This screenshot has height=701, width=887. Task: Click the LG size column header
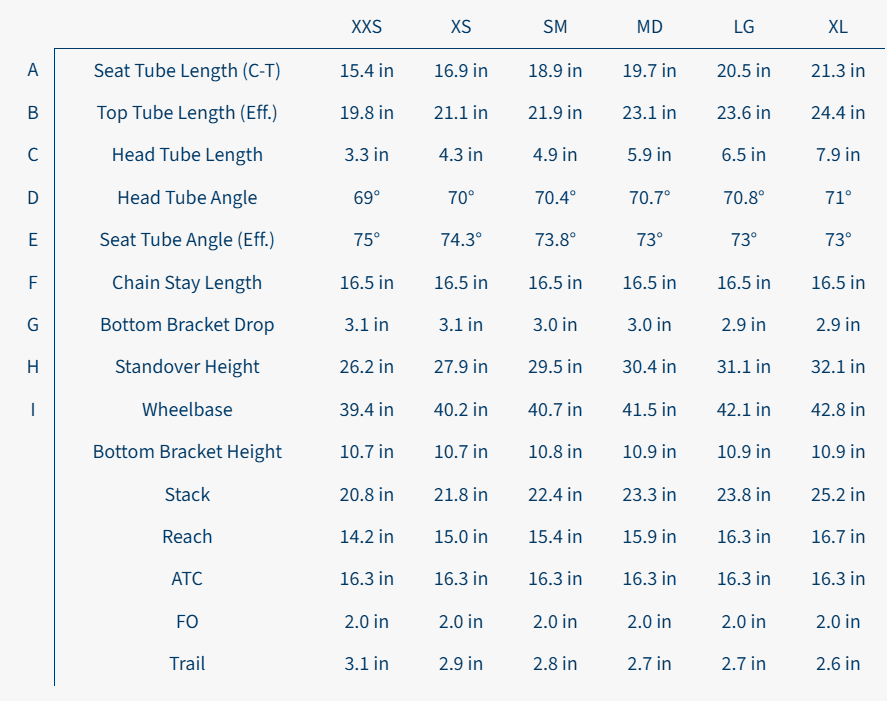pyautogui.click(x=744, y=27)
